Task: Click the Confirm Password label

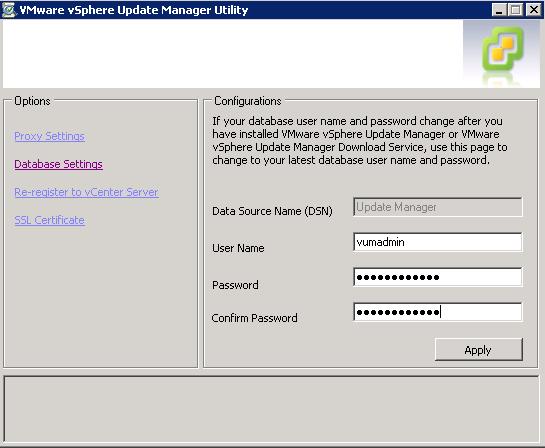Action: click(x=254, y=318)
